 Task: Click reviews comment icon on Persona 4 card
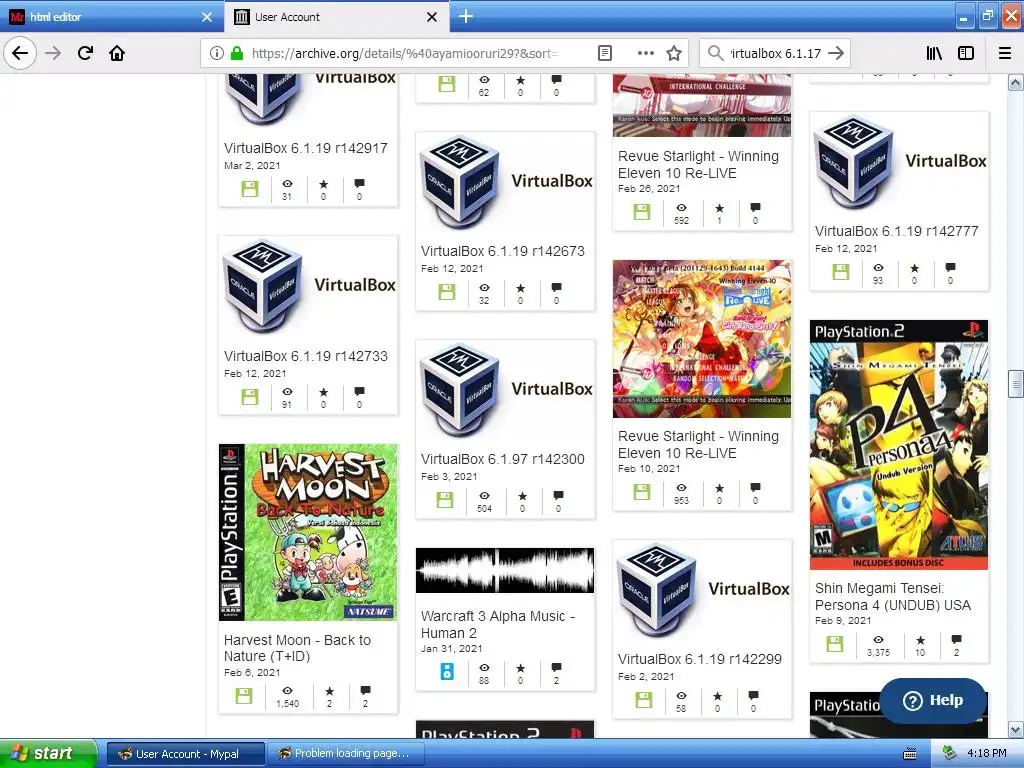click(x=956, y=639)
